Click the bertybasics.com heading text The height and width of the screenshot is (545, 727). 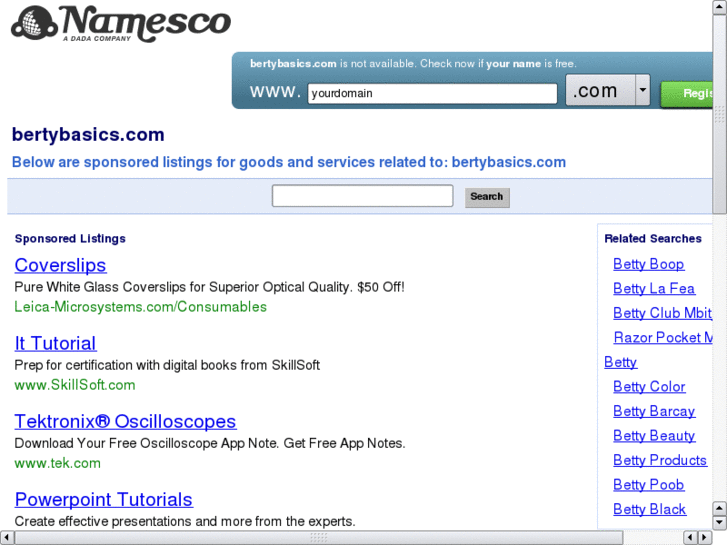(88, 135)
